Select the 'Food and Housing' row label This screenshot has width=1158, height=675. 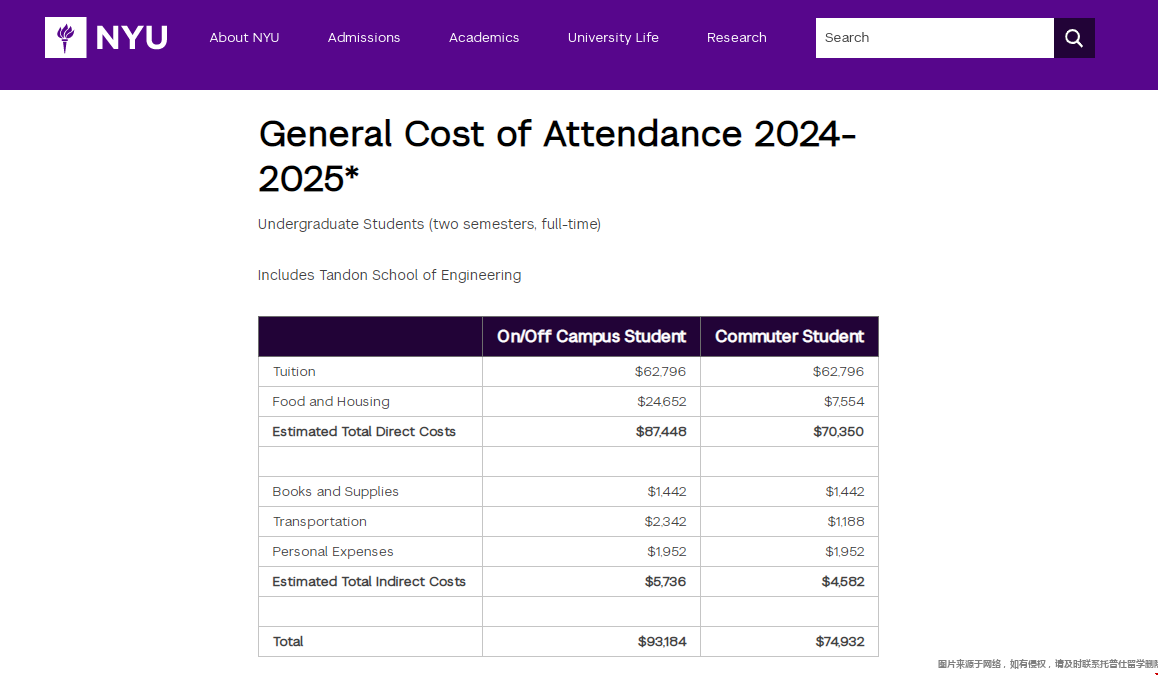(x=331, y=402)
